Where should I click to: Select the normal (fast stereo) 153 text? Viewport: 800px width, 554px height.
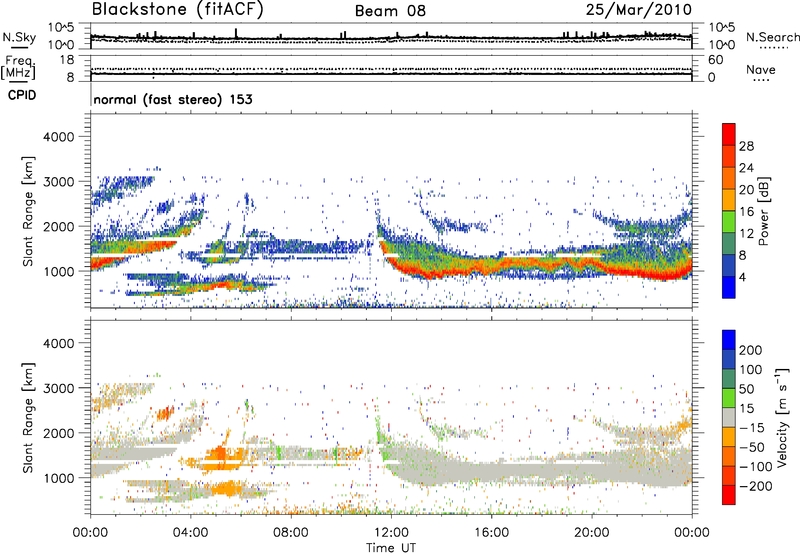(173, 99)
